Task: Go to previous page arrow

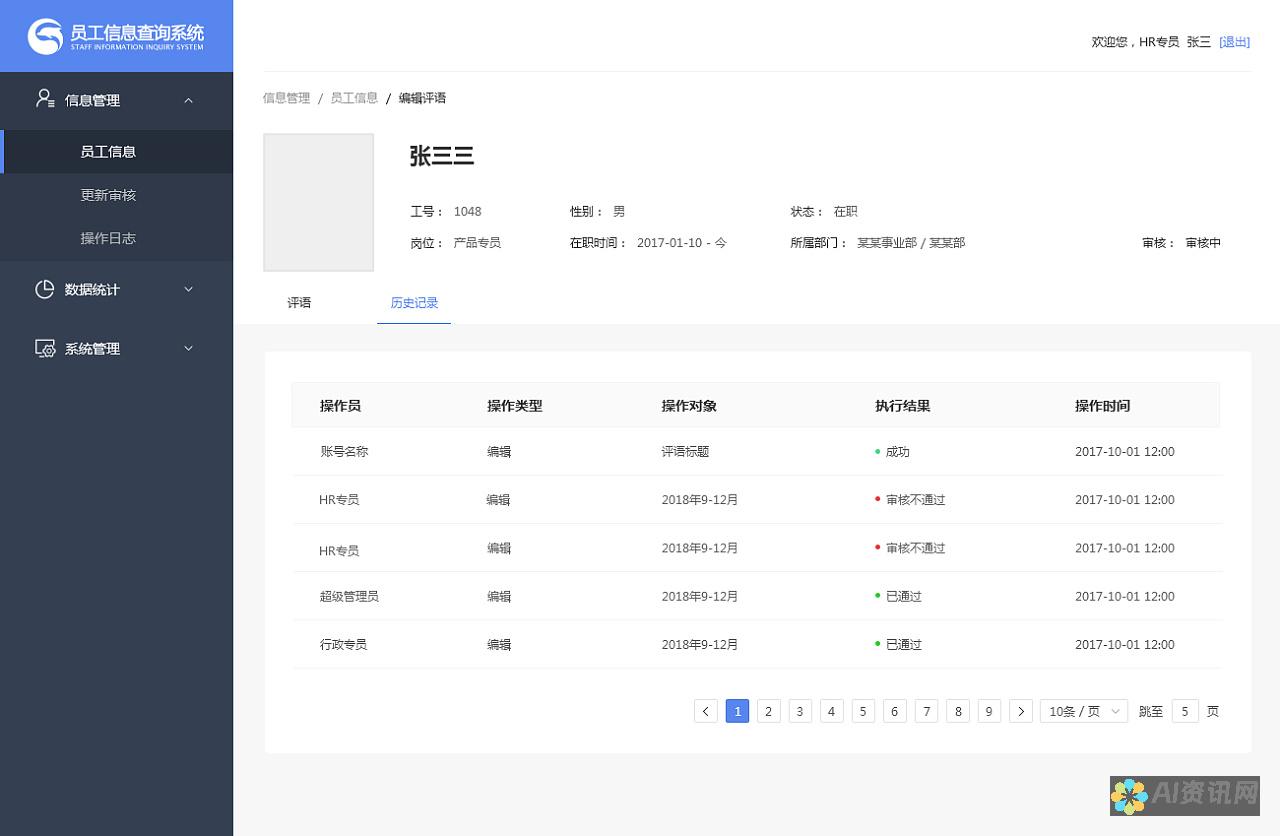Action: point(706,711)
